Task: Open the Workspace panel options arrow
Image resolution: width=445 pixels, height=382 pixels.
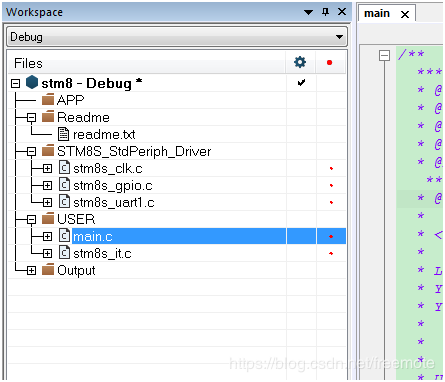Action: pos(308,12)
